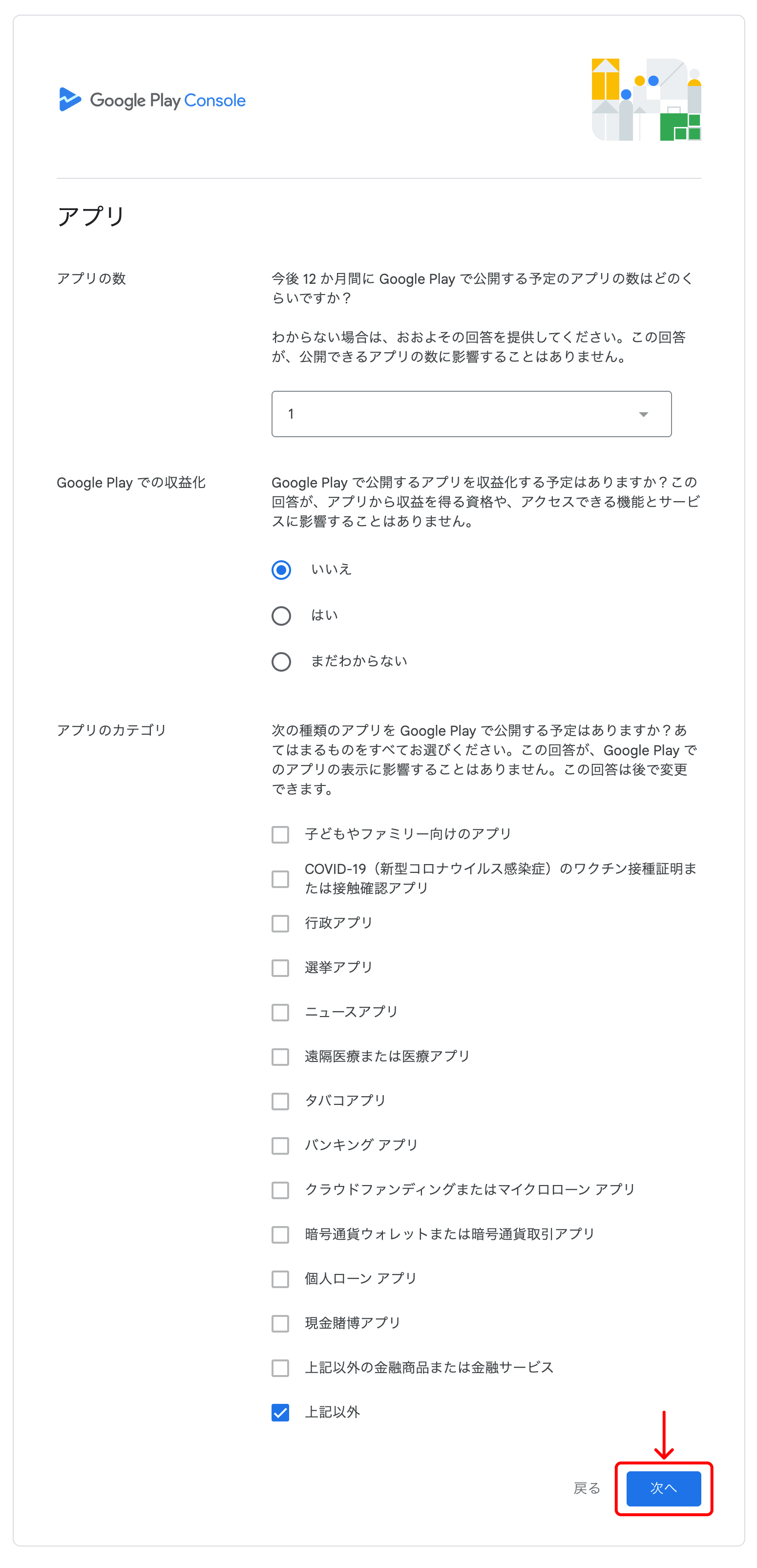Select the ニュースアプリ checkbox
The height and width of the screenshot is (1568, 757).
(280, 1012)
